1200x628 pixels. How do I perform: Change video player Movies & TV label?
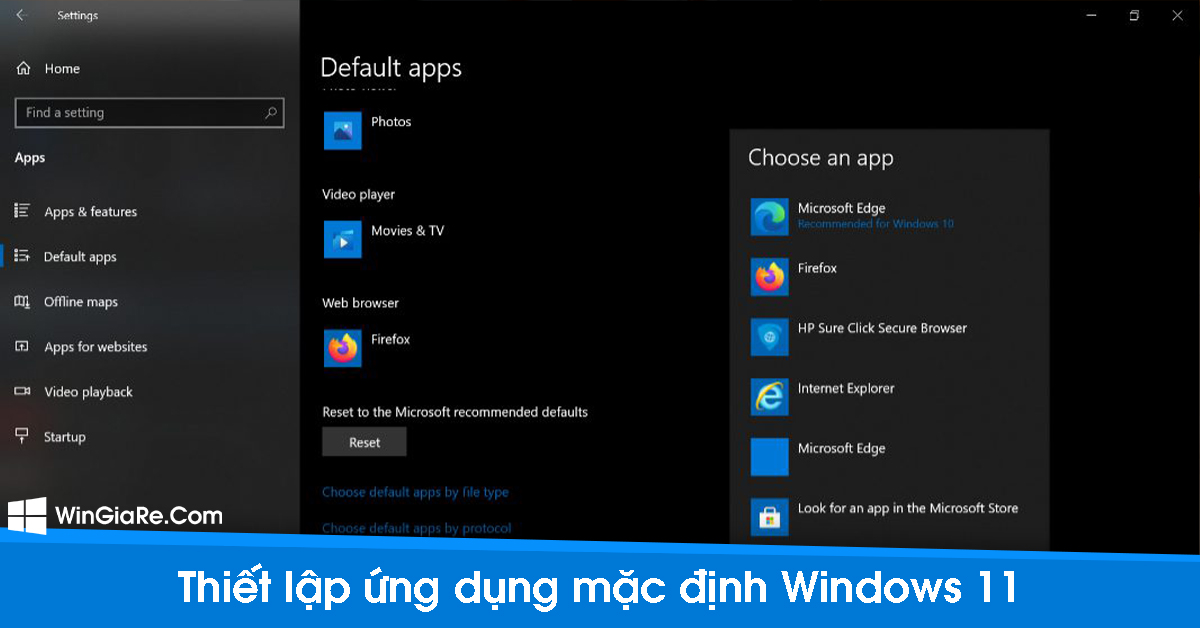407,231
